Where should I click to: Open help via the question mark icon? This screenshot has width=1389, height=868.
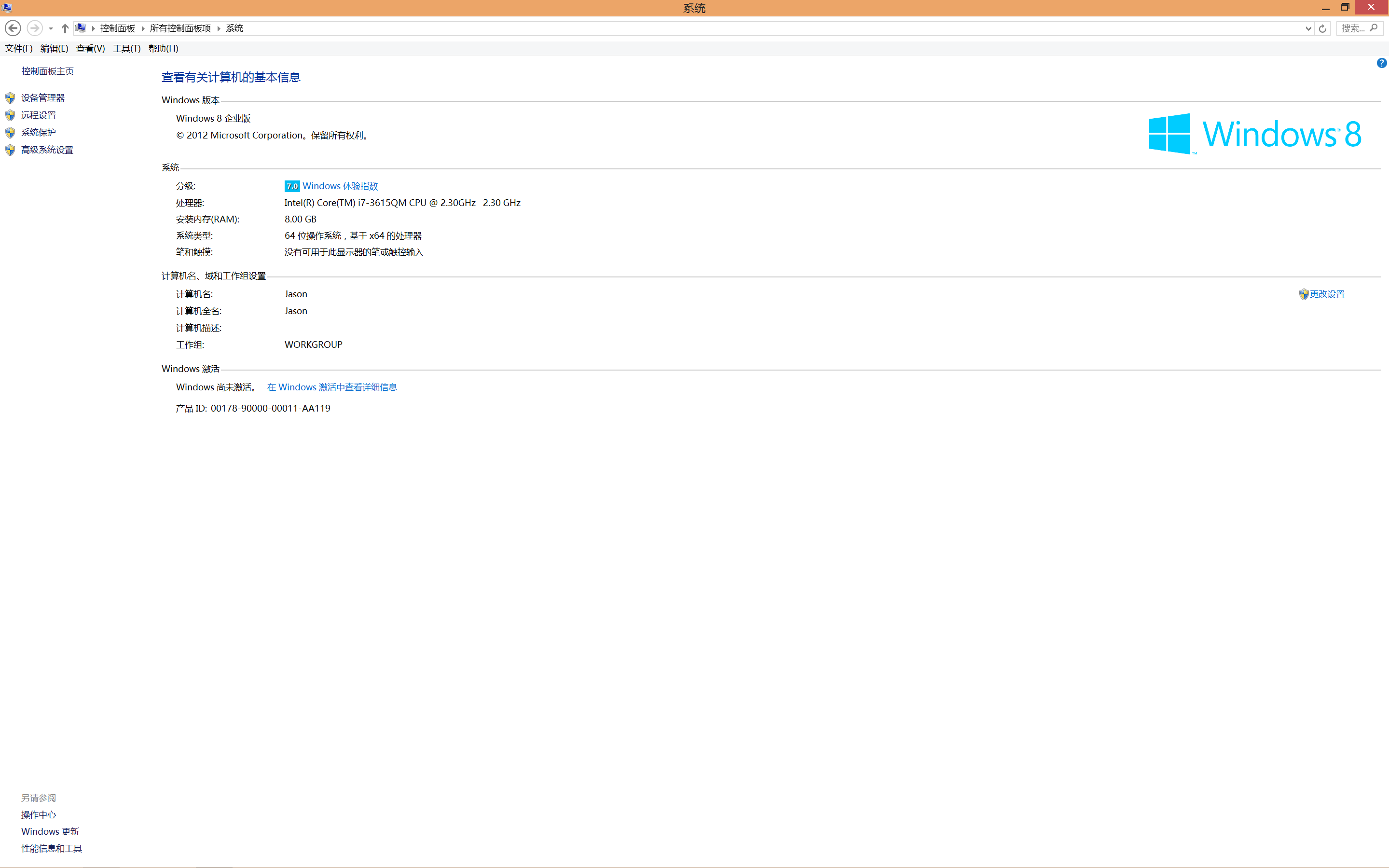pyautogui.click(x=1382, y=63)
